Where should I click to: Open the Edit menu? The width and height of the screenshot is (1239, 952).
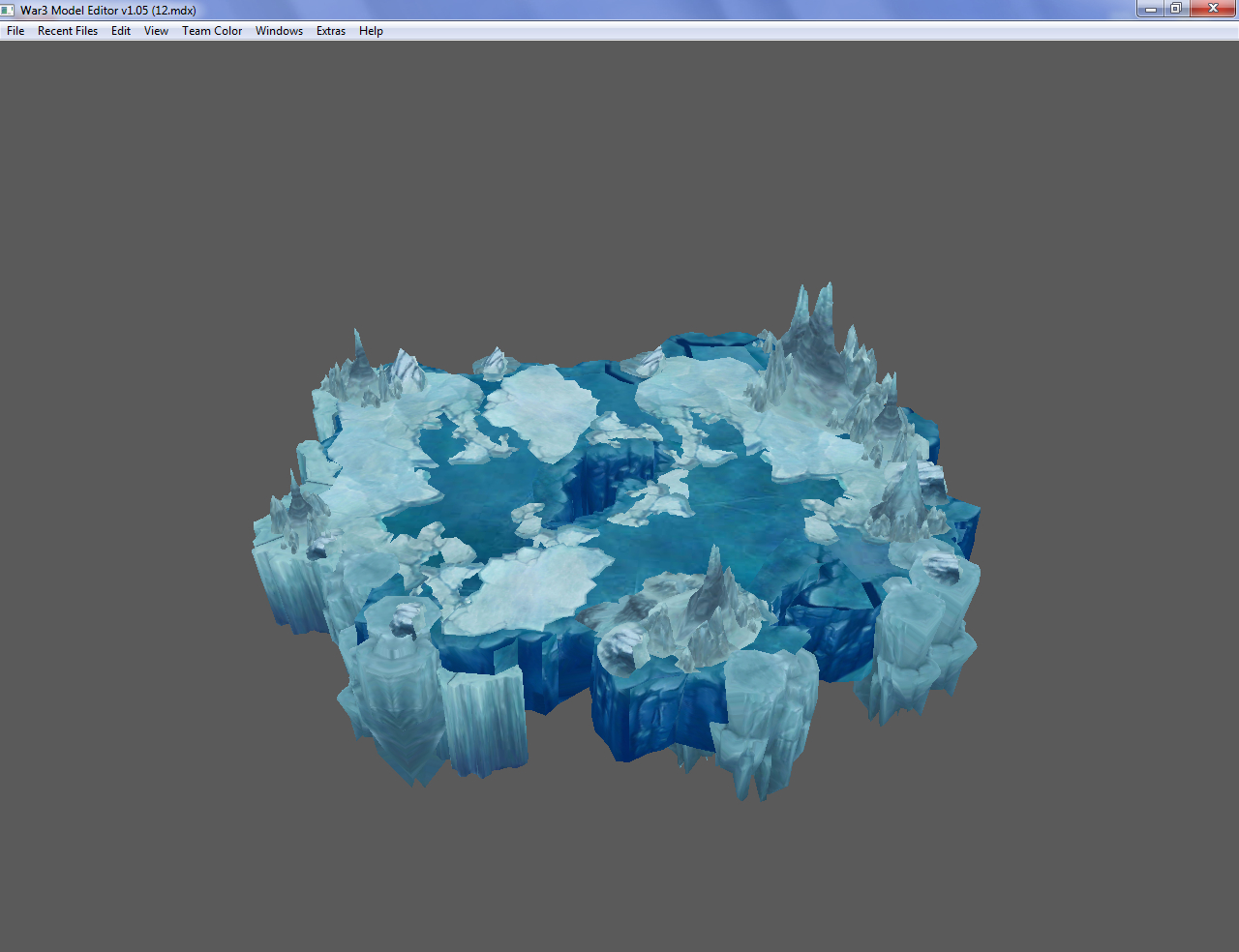point(121,31)
